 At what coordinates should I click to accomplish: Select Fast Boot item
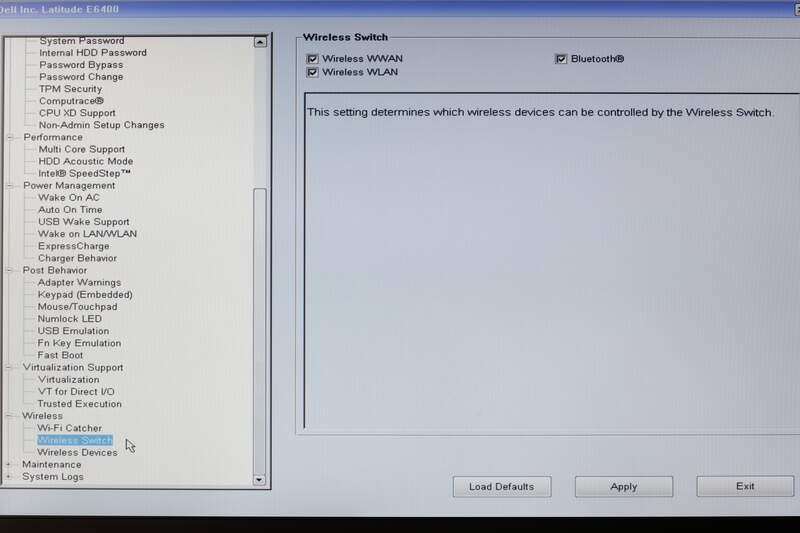click(60, 355)
